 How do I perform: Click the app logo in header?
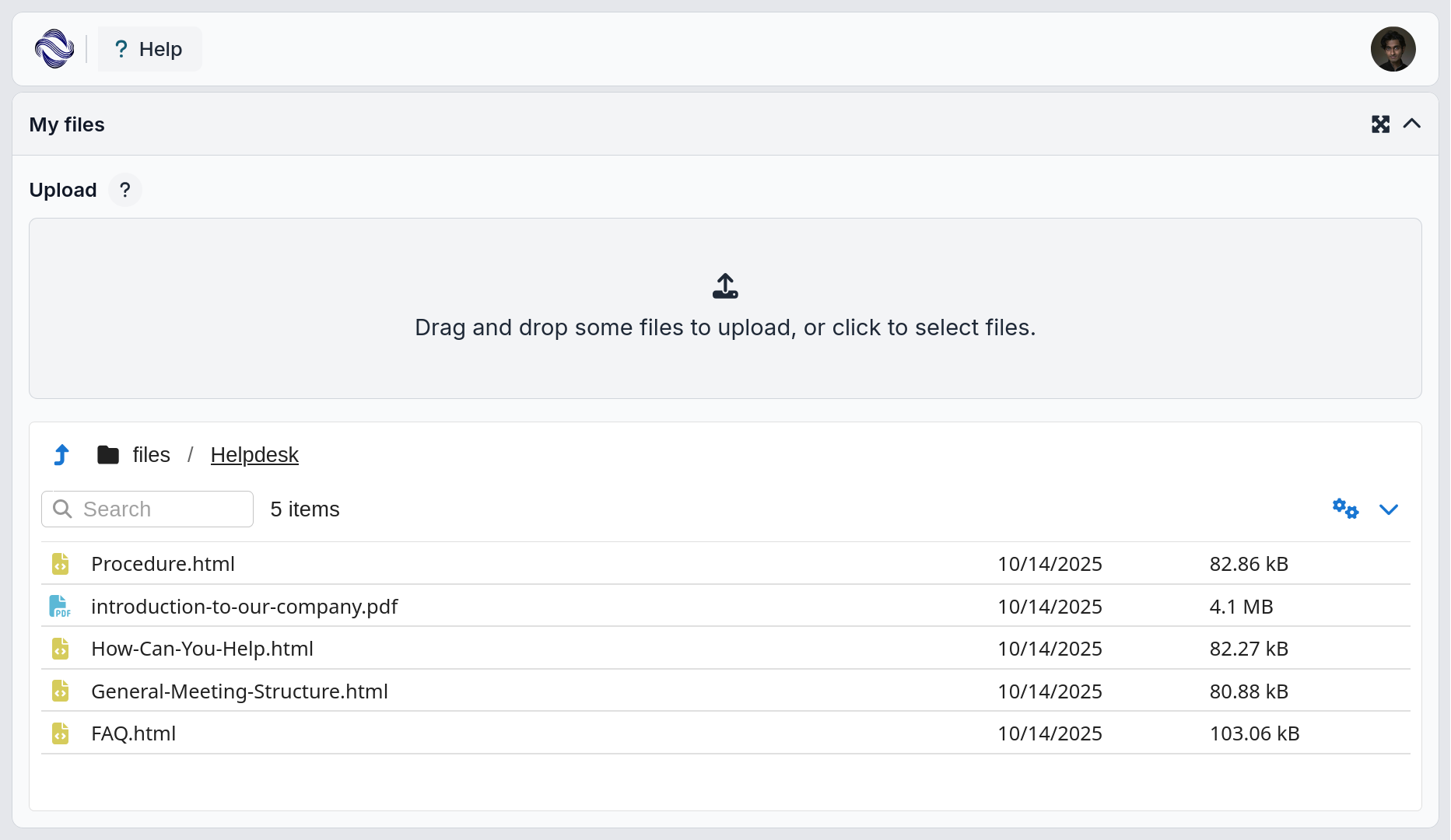click(54, 49)
